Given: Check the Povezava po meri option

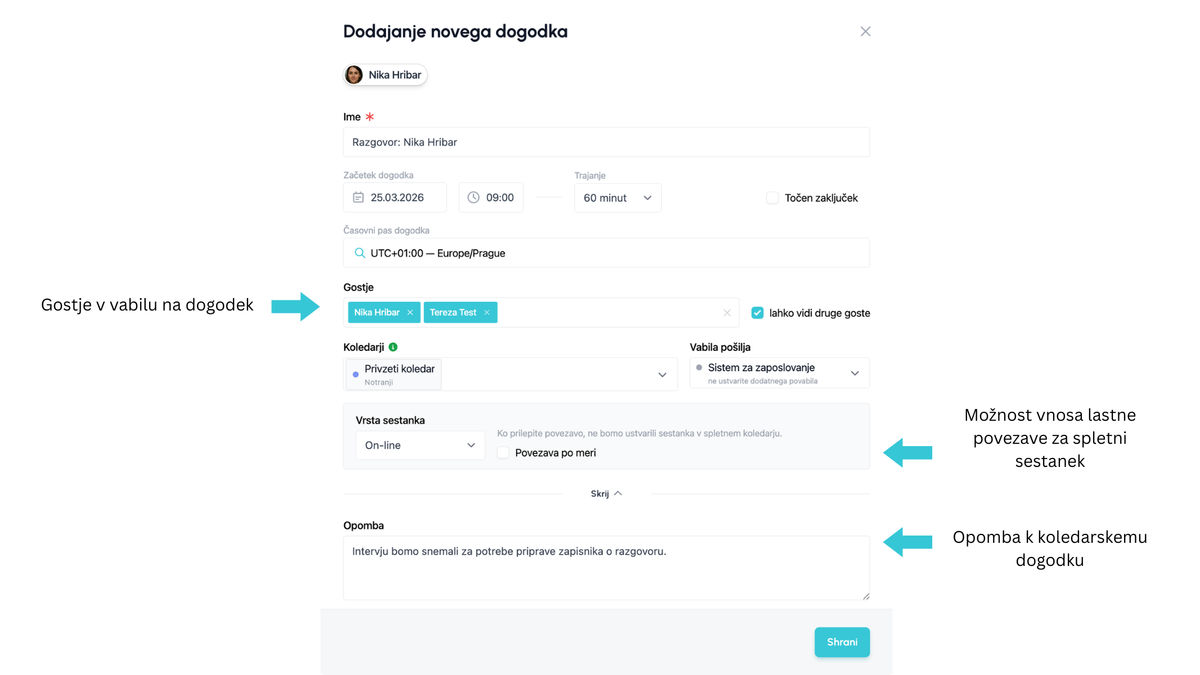Looking at the screenshot, I should tap(504, 453).
